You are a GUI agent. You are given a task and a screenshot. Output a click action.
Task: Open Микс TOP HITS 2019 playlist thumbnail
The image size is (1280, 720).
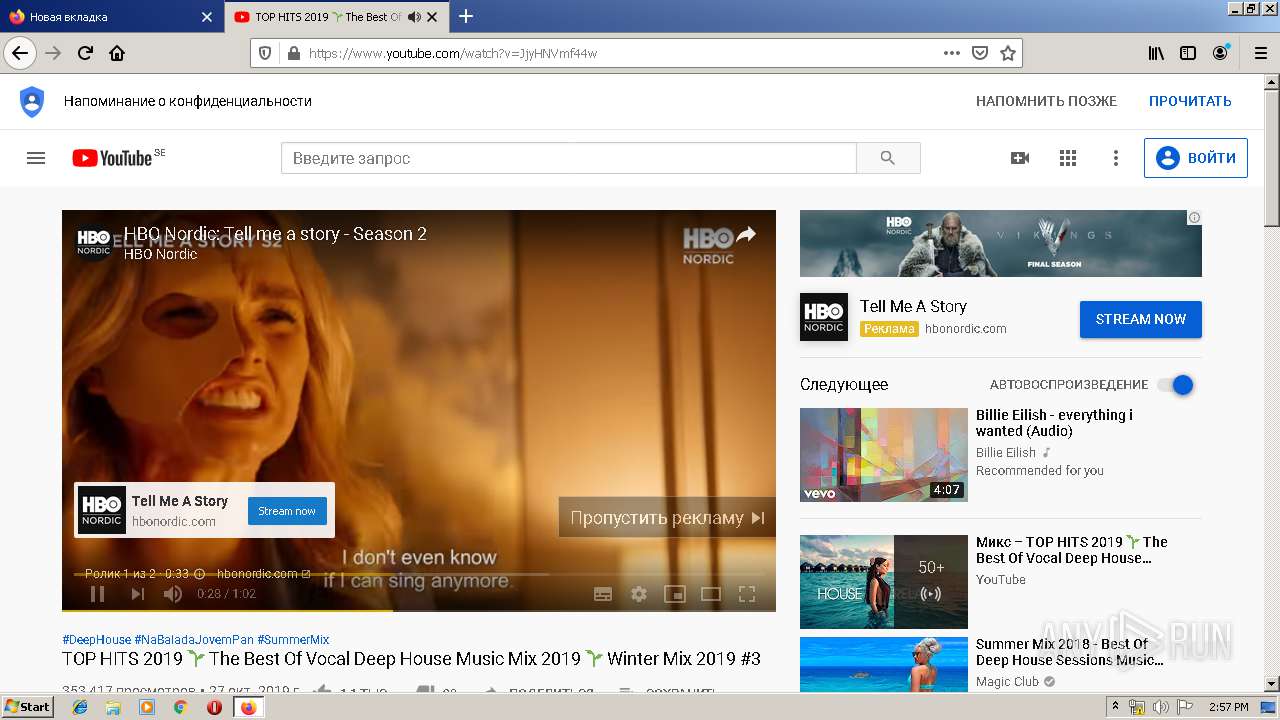pos(884,582)
